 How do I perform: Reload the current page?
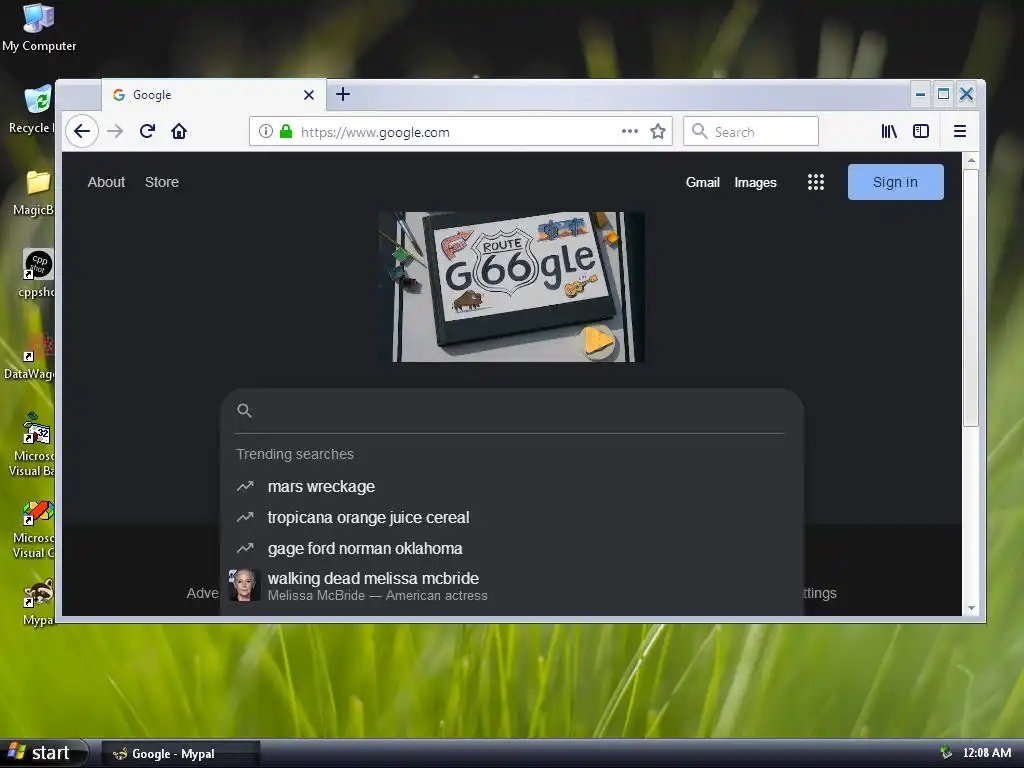click(147, 131)
